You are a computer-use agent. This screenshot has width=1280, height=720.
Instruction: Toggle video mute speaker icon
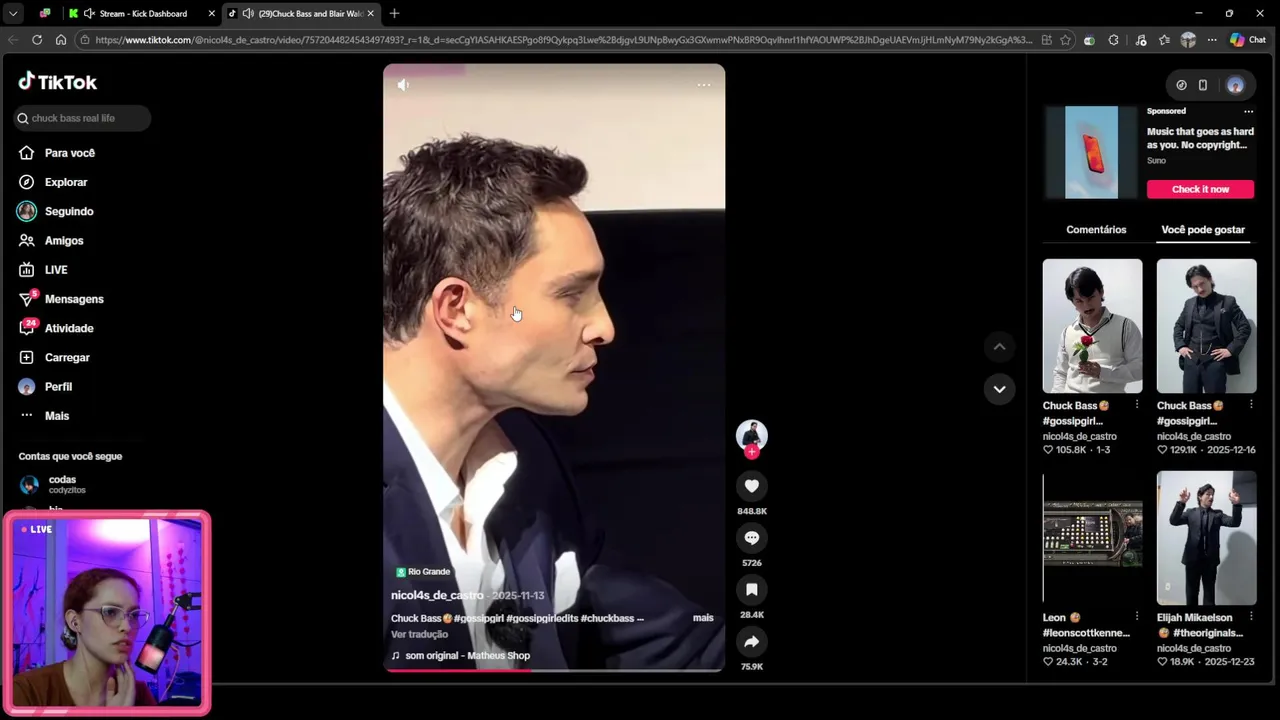[403, 85]
